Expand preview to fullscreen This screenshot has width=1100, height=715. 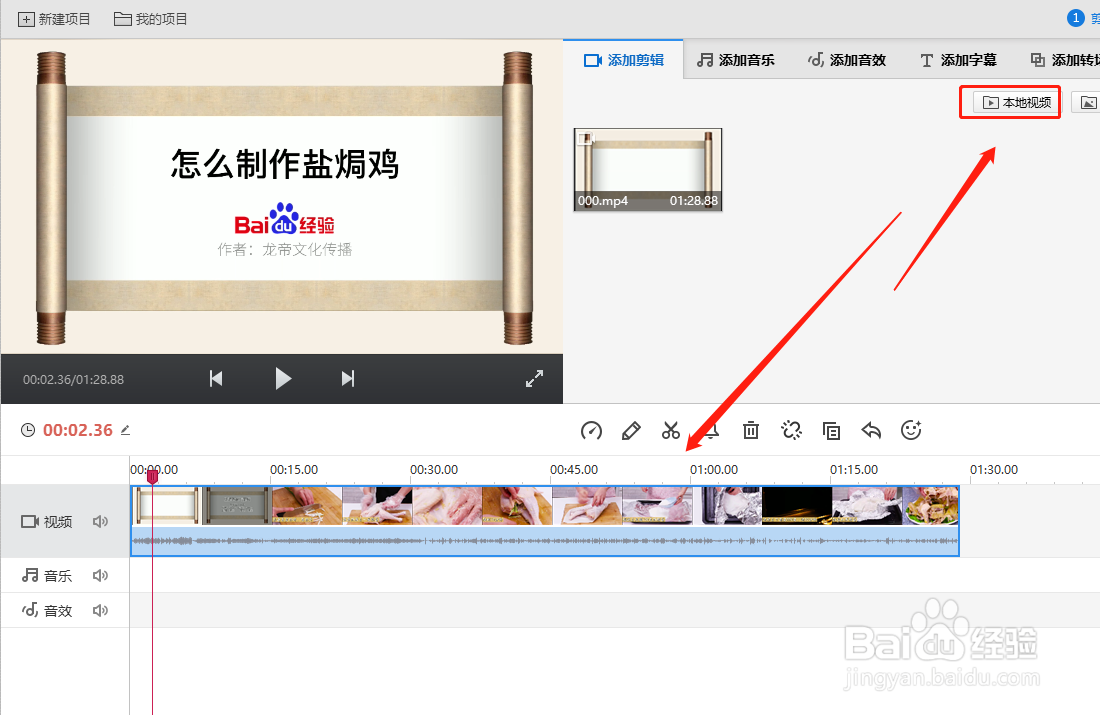(x=534, y=379)
